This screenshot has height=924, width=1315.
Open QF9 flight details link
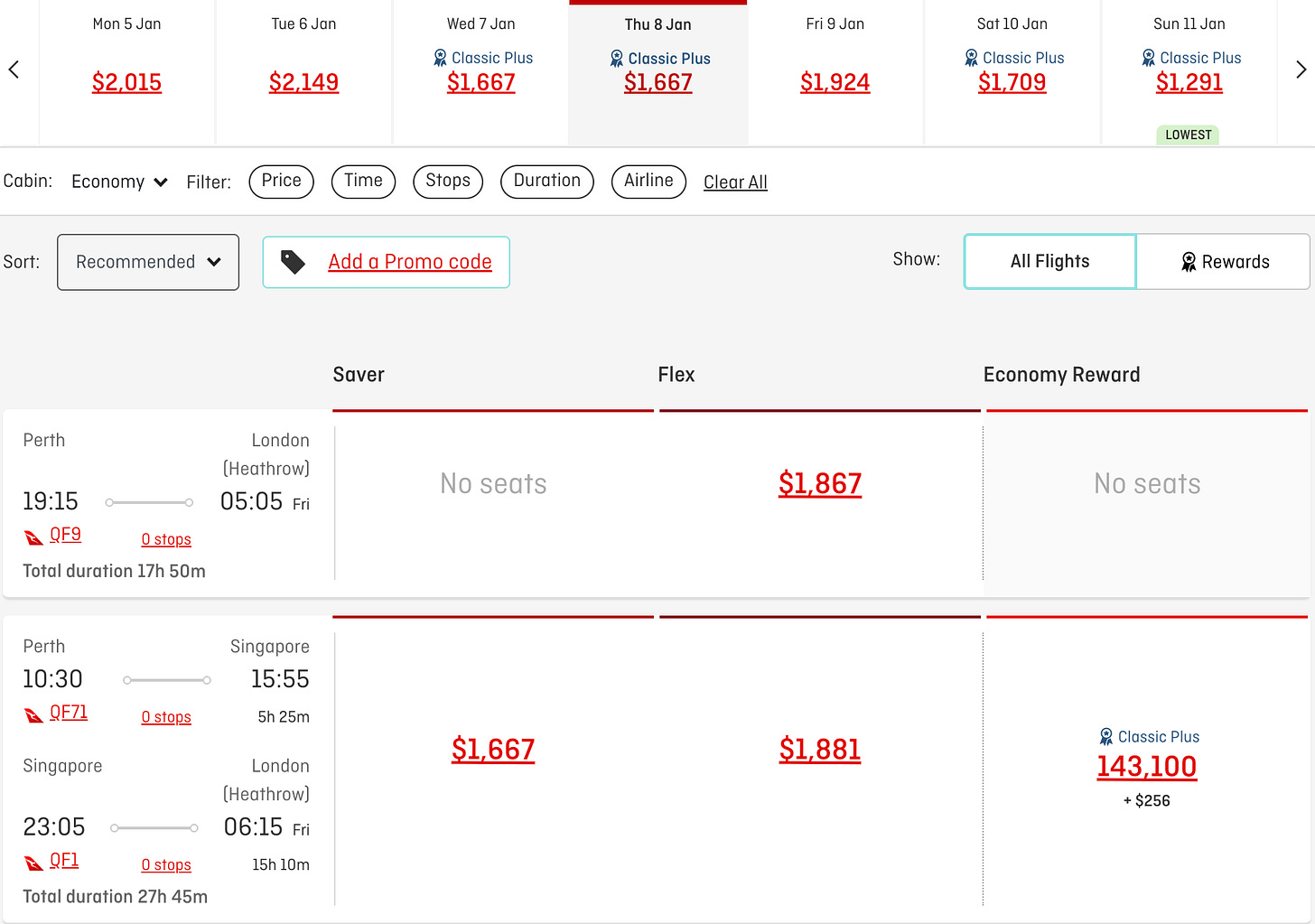tap(65, 535)
